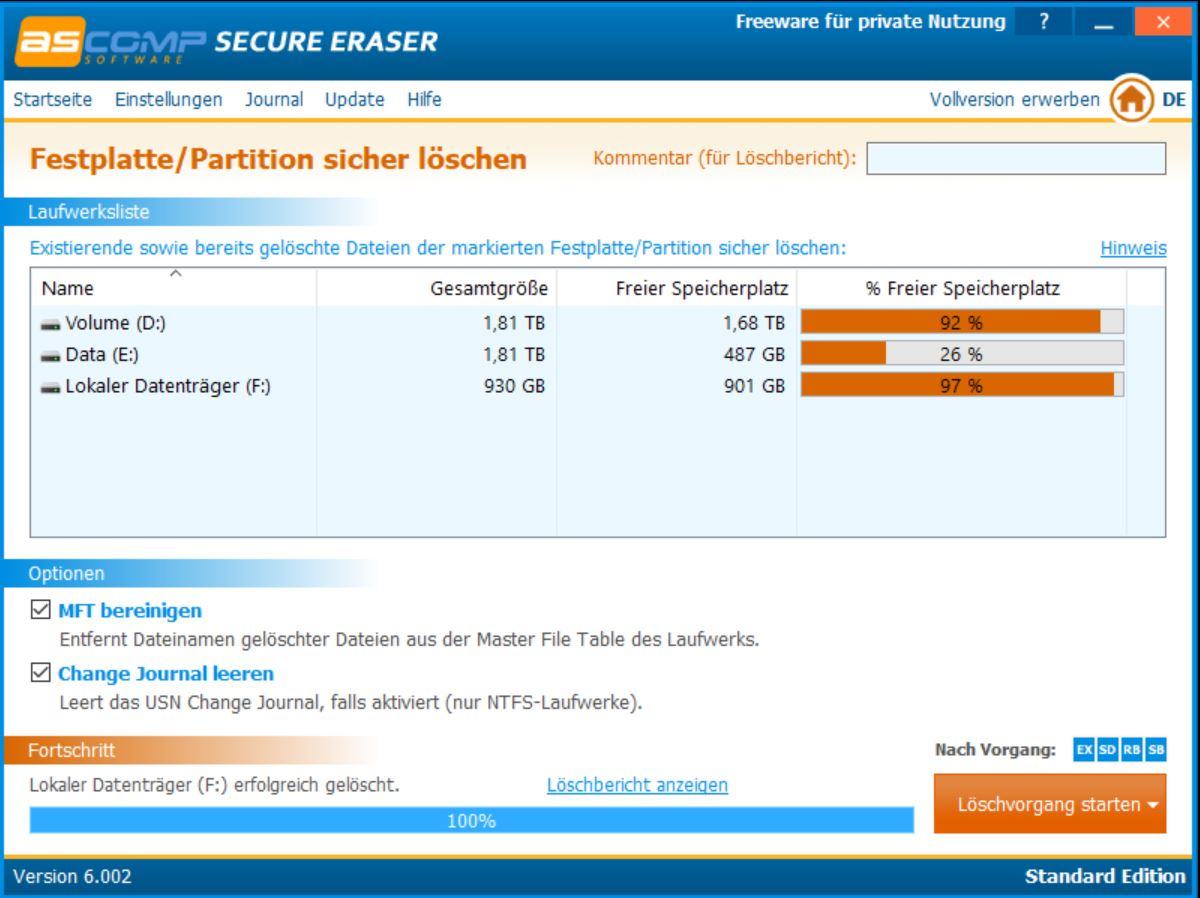Open the Update menu
This screenshot has width=1200, height=898.
click(x=355, y=100)
